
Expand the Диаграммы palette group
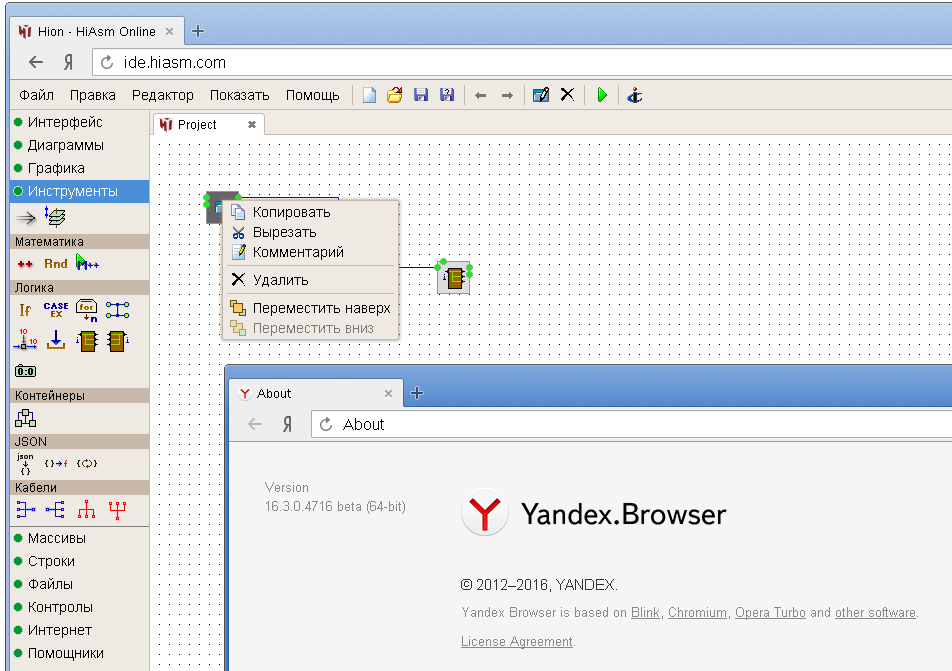tap(80, 145)
